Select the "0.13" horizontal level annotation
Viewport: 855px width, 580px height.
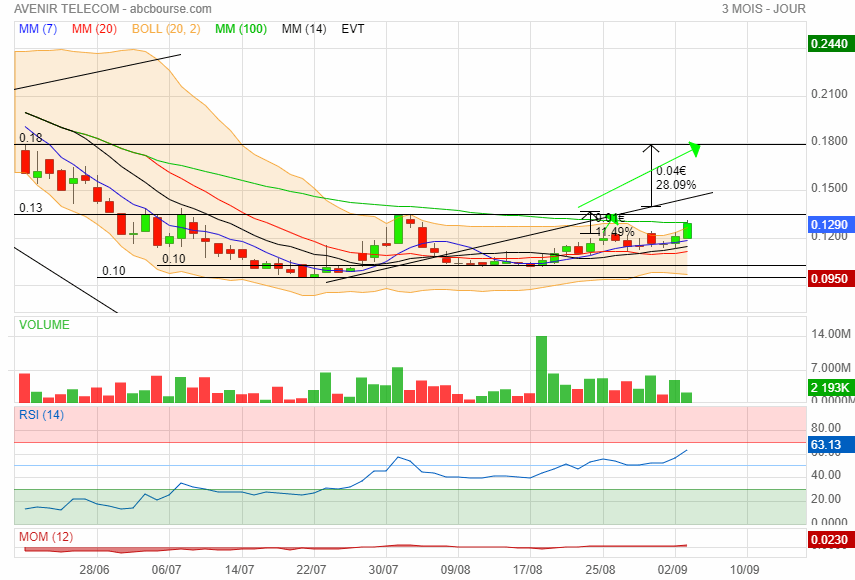[31, 208]
